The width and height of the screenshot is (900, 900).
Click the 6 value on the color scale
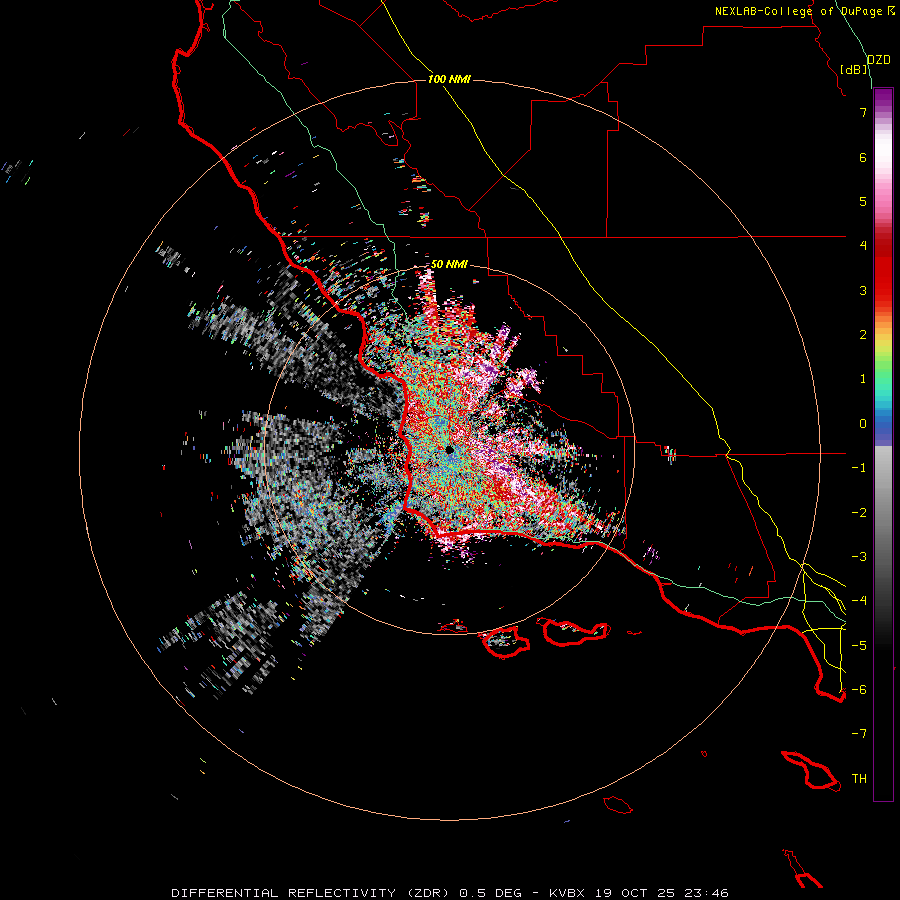coord(863,157)
